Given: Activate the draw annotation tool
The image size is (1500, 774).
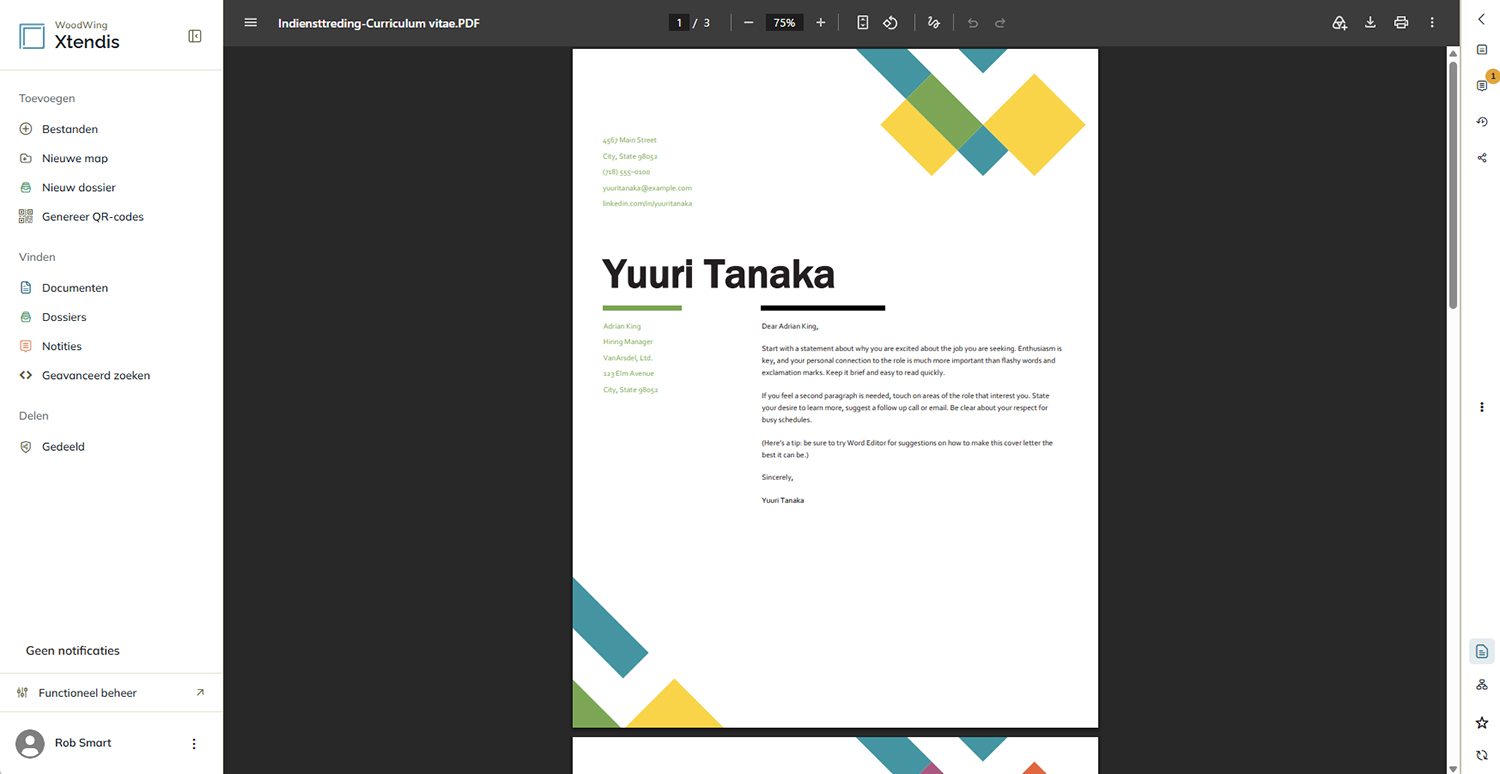Looking at the screenshot, I should click(x=934, y=22).
